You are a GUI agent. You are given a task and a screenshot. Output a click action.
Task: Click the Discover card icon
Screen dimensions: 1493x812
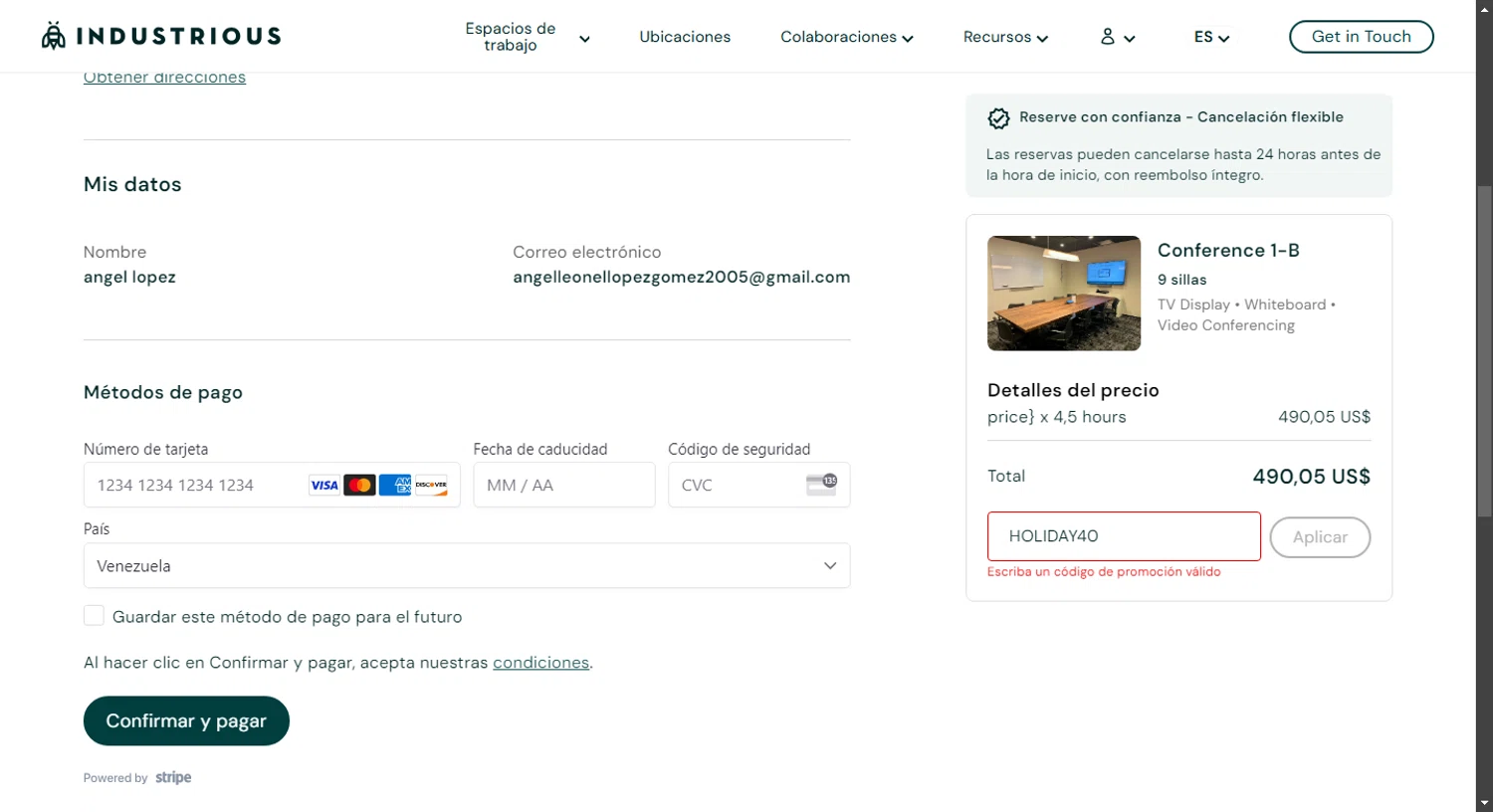point(431,486)
